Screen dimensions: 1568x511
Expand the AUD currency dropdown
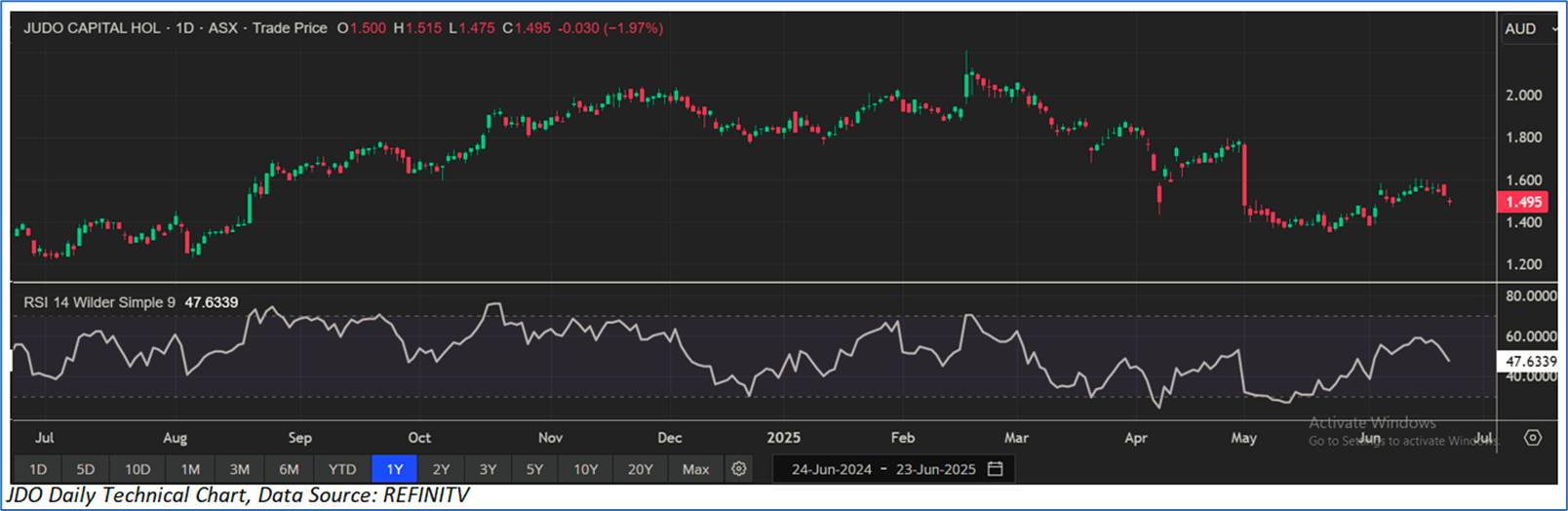tap(1529, 29)
